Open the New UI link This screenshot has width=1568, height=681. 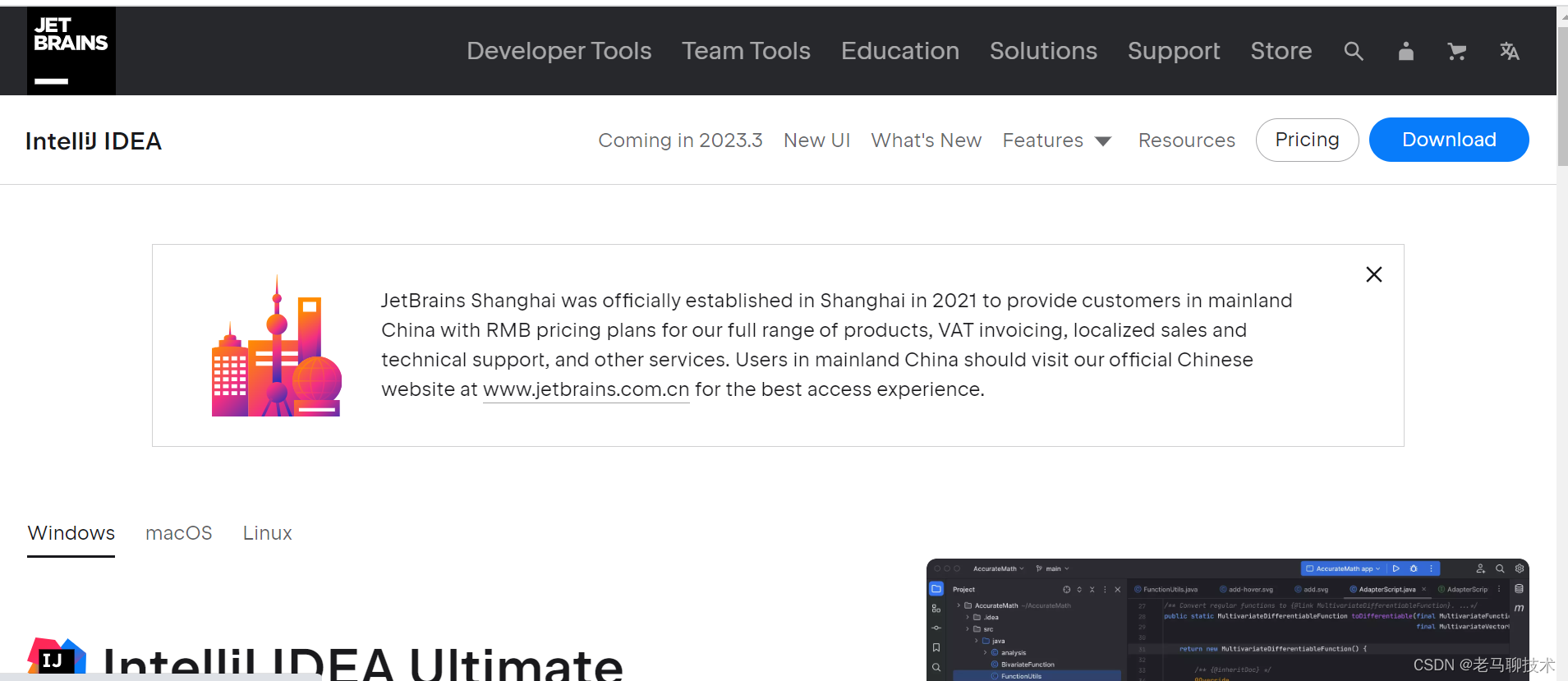pyautogui.click(x=817, y=140)
